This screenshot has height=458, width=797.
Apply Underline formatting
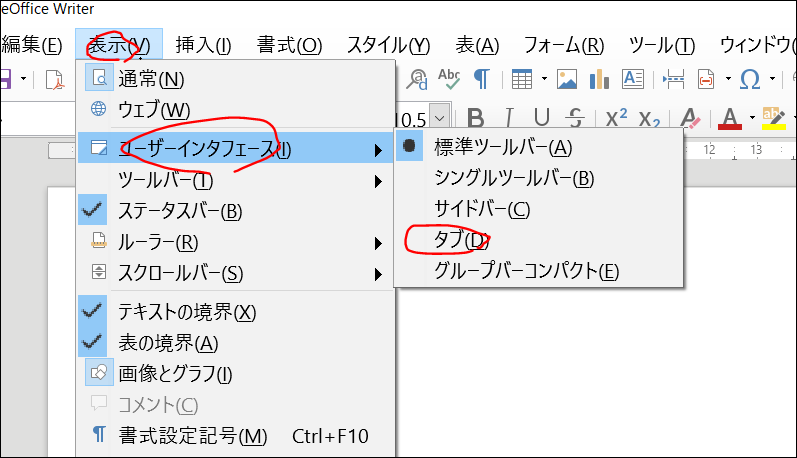542,118
